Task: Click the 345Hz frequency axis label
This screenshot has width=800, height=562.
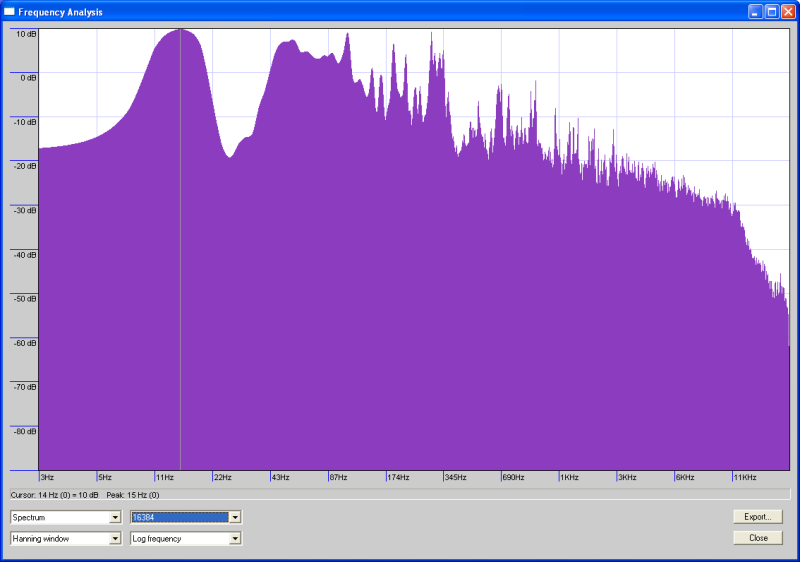Action: pos(455,478)
